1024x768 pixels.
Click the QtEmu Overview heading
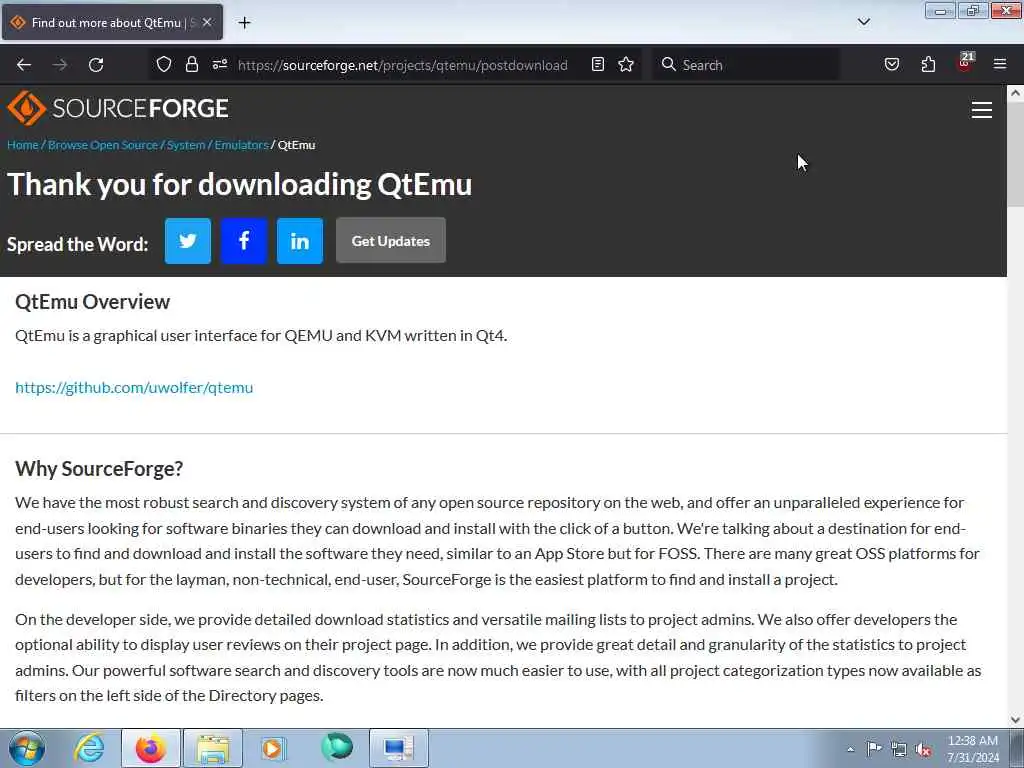click(93, 302)
